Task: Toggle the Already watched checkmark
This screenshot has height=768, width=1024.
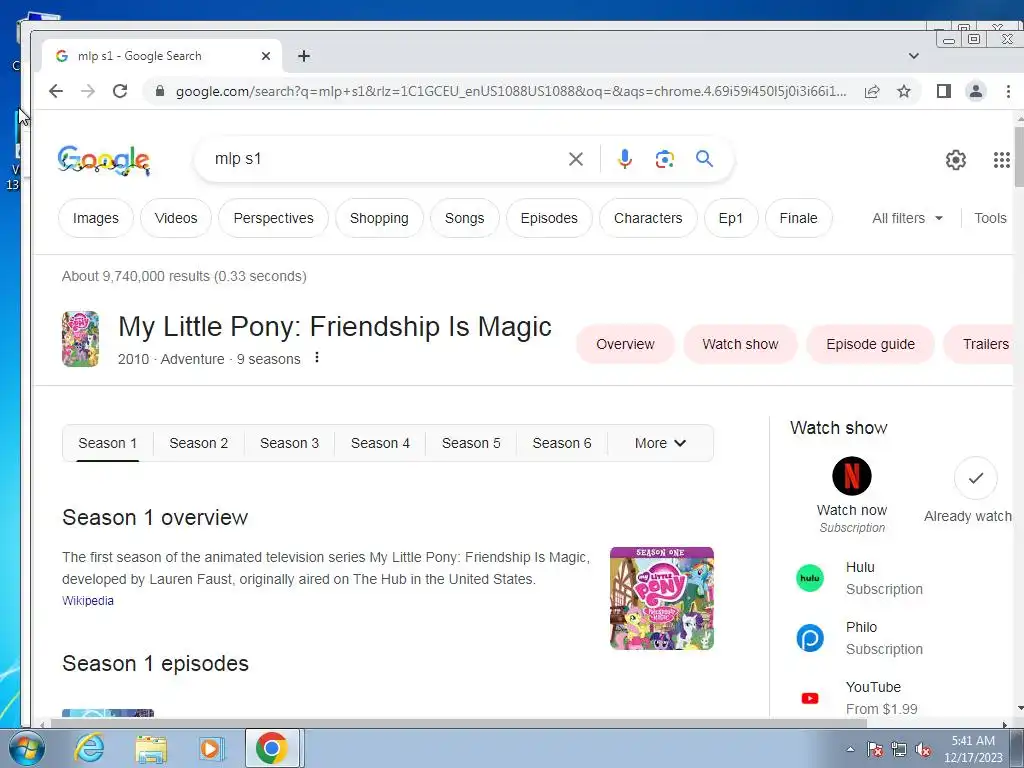Action: pyautogui.click(x=975, y=478)
